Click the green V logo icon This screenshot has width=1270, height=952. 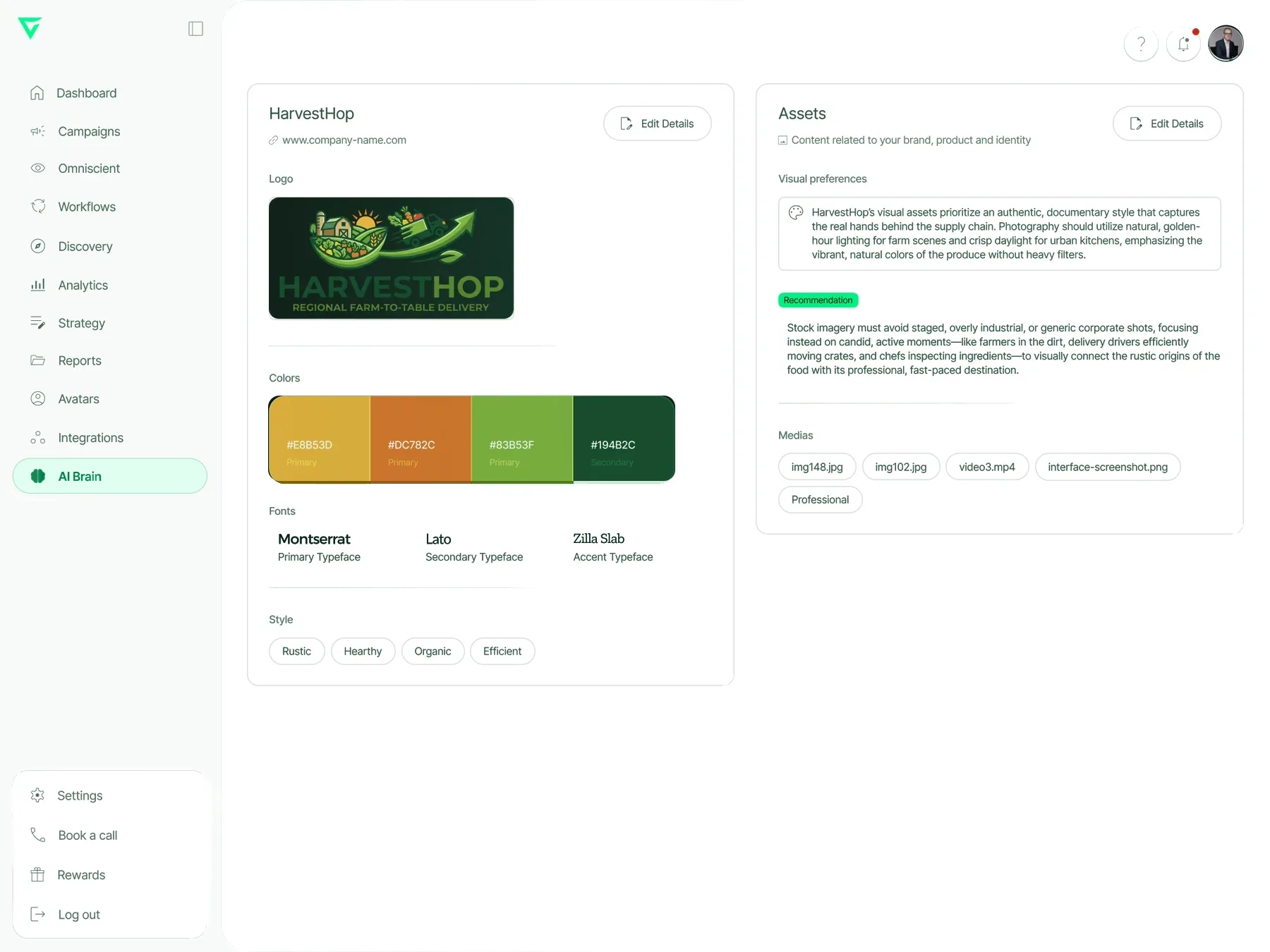tap(30, 28)
